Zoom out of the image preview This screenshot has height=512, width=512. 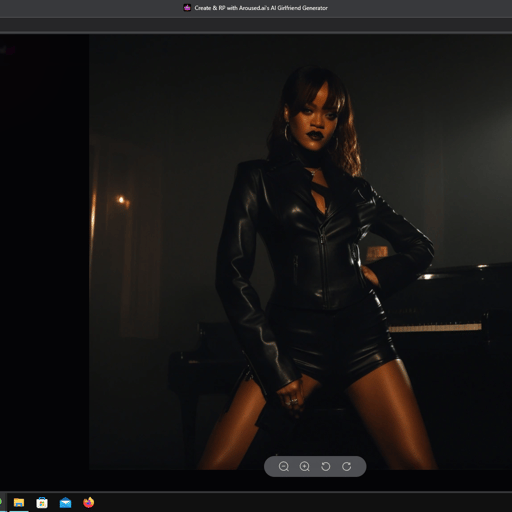click(284, 466)
